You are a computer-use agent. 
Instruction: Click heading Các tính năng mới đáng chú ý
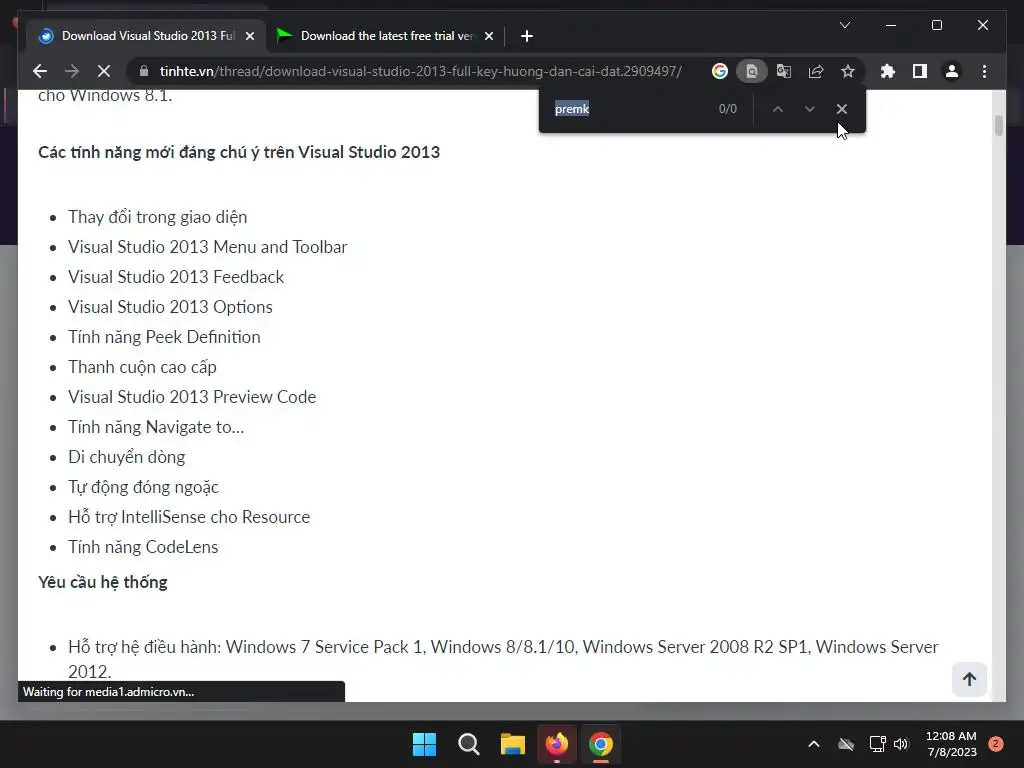coord(239,152)
